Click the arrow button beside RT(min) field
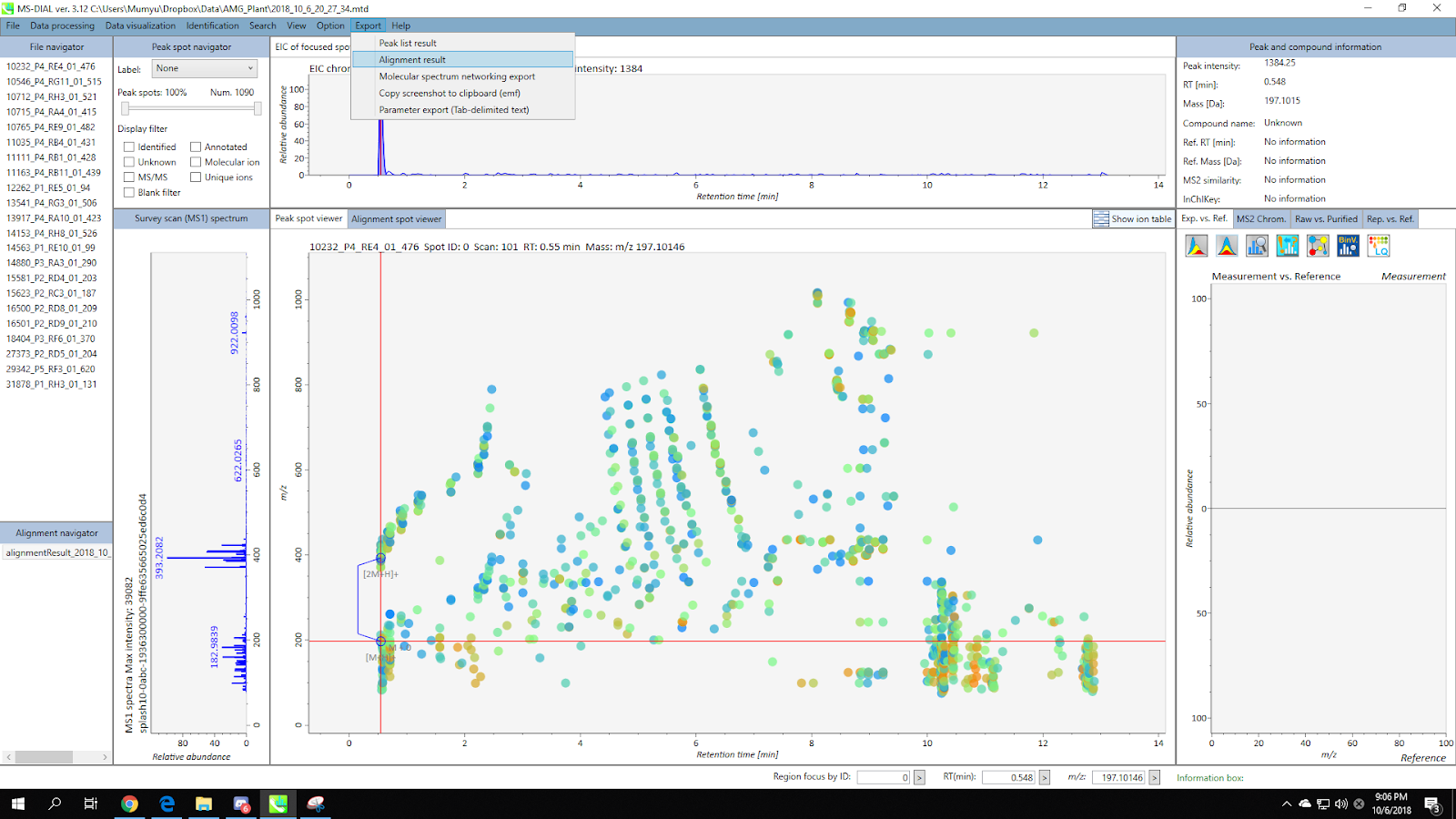The image size is (1456, 819). pyautogui.click(x=1045, y=777)
